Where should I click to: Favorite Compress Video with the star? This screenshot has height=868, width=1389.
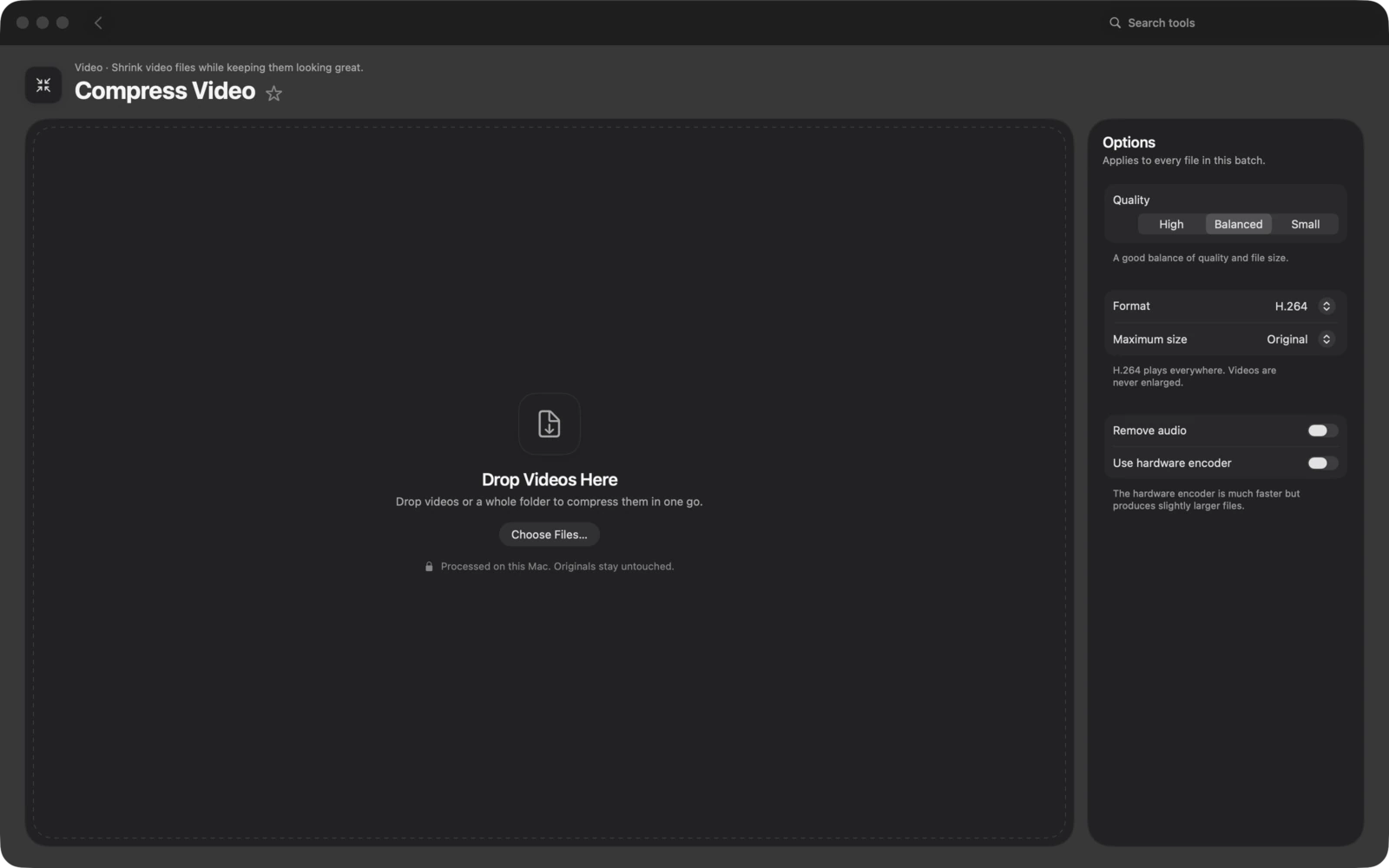point(274,93)
